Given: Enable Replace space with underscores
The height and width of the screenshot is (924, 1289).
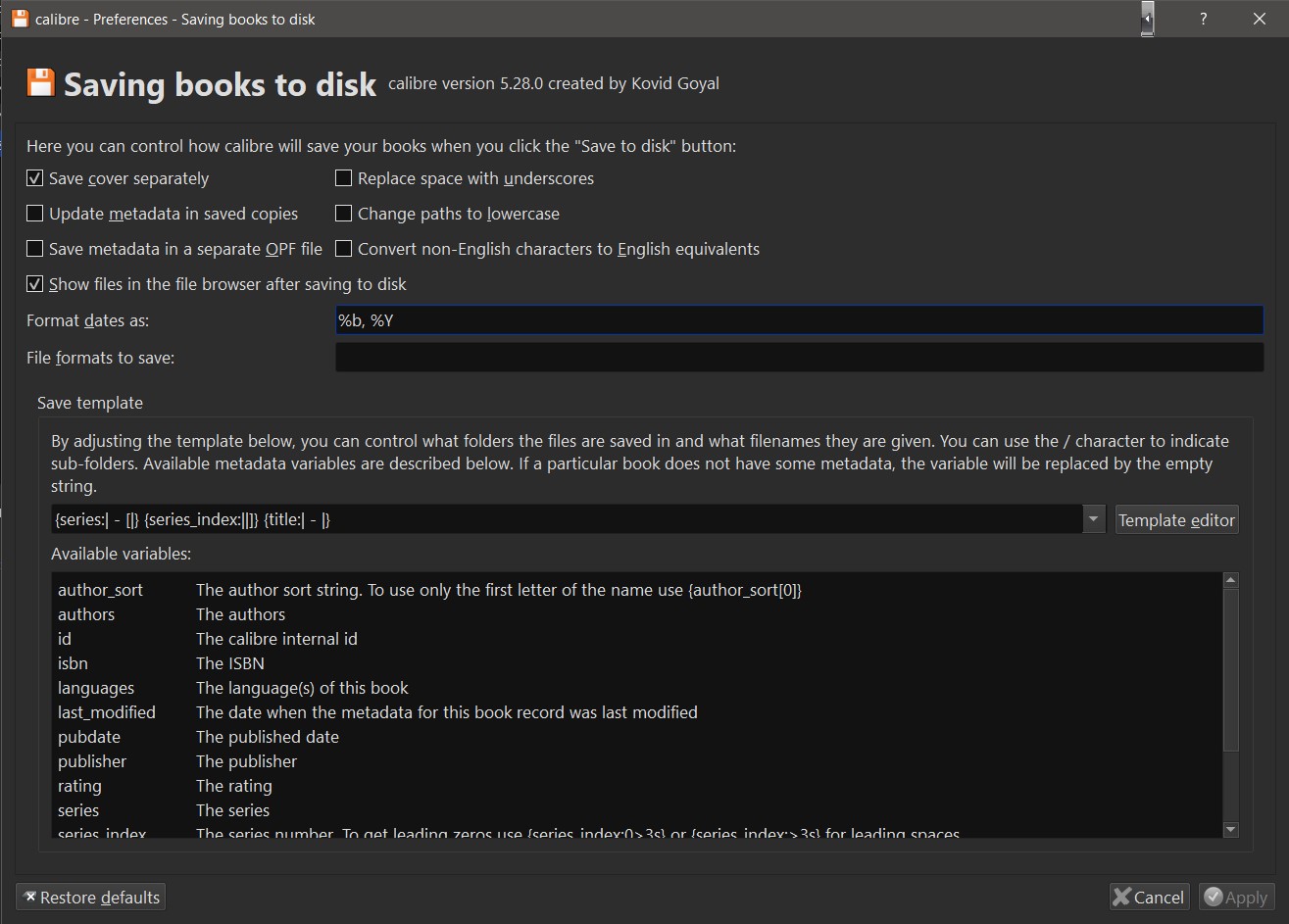Looking at the screenshot, I should point(344,178).
